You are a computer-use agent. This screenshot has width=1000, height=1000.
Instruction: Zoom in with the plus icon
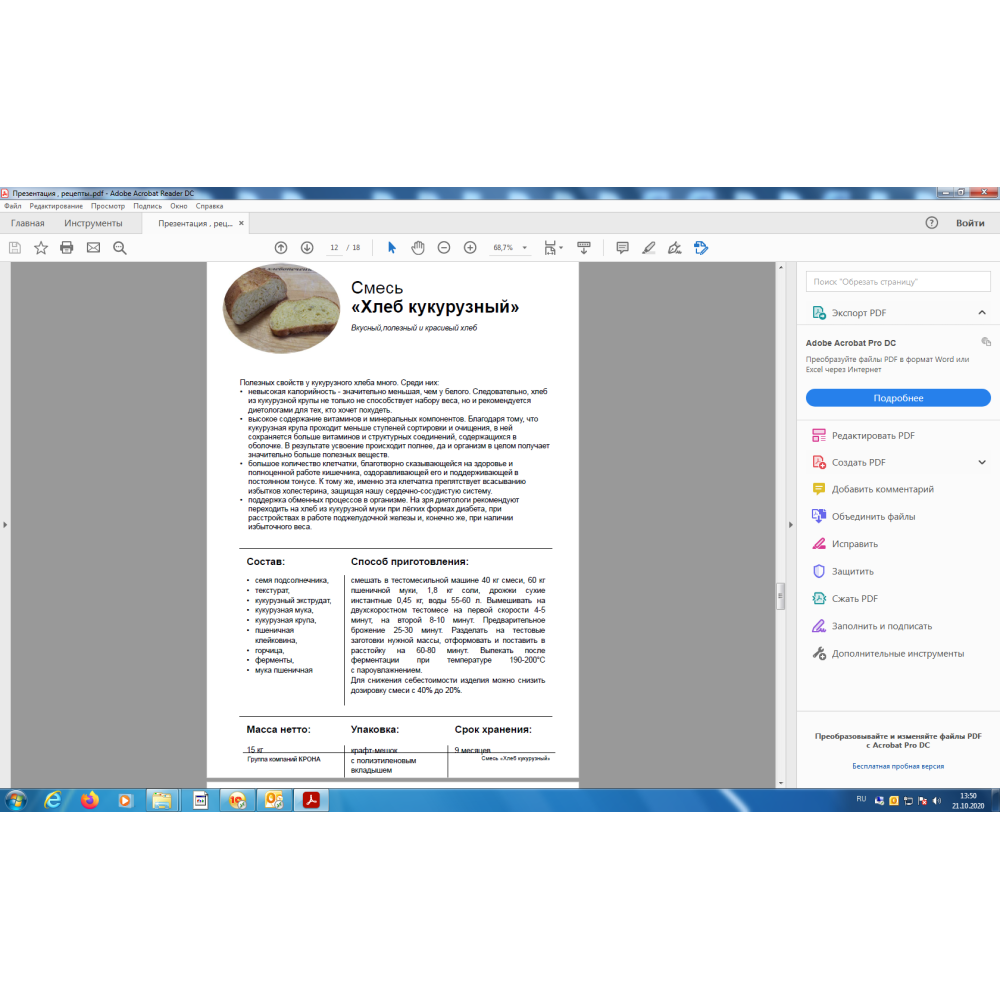tap(470, 248)
